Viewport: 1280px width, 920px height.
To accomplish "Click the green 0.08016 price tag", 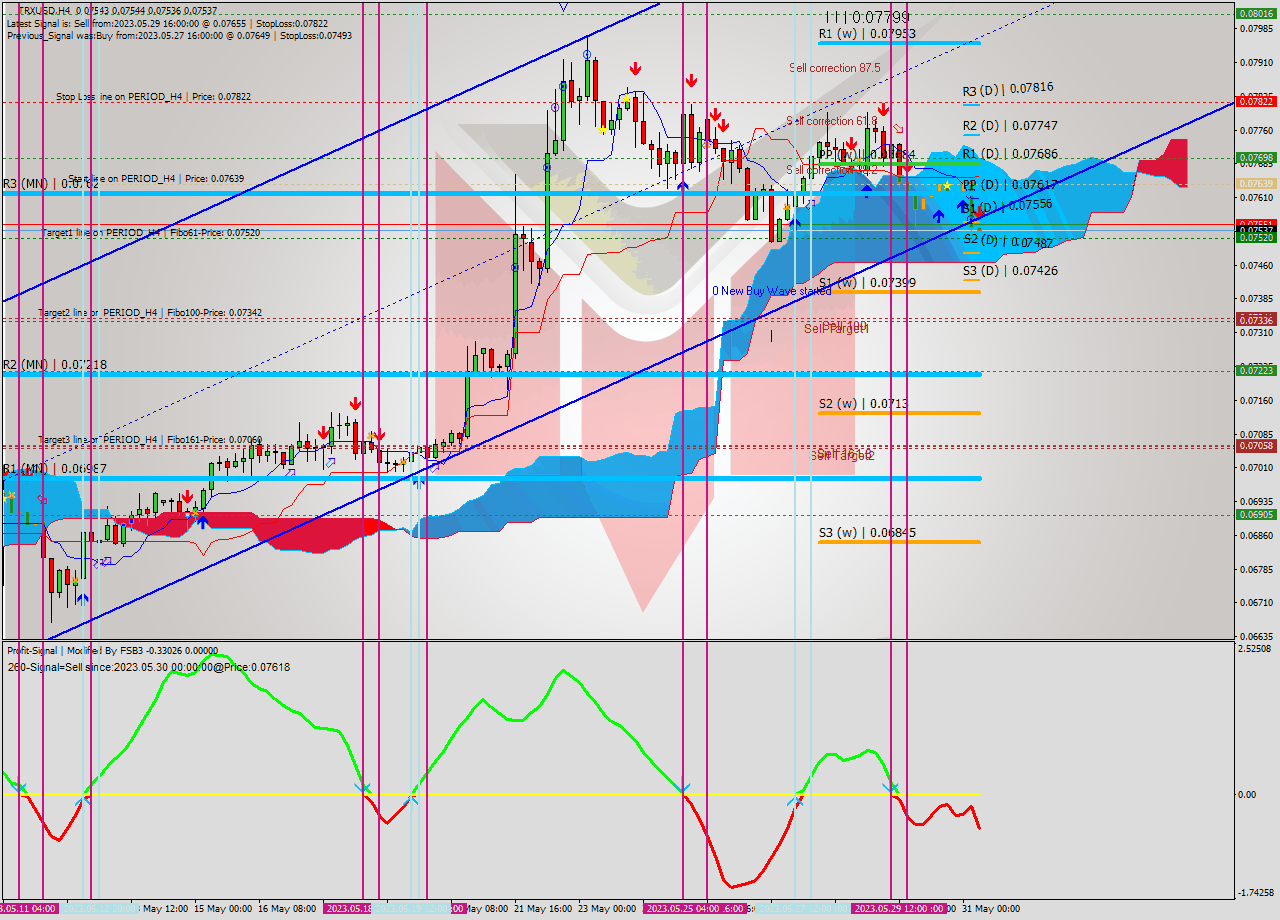I will (x=1255, y=13).
